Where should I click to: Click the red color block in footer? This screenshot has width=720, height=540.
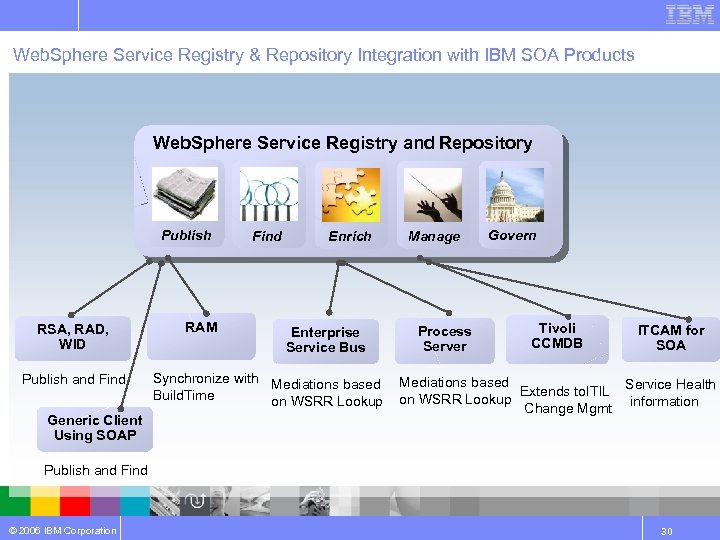click(75, 501)
